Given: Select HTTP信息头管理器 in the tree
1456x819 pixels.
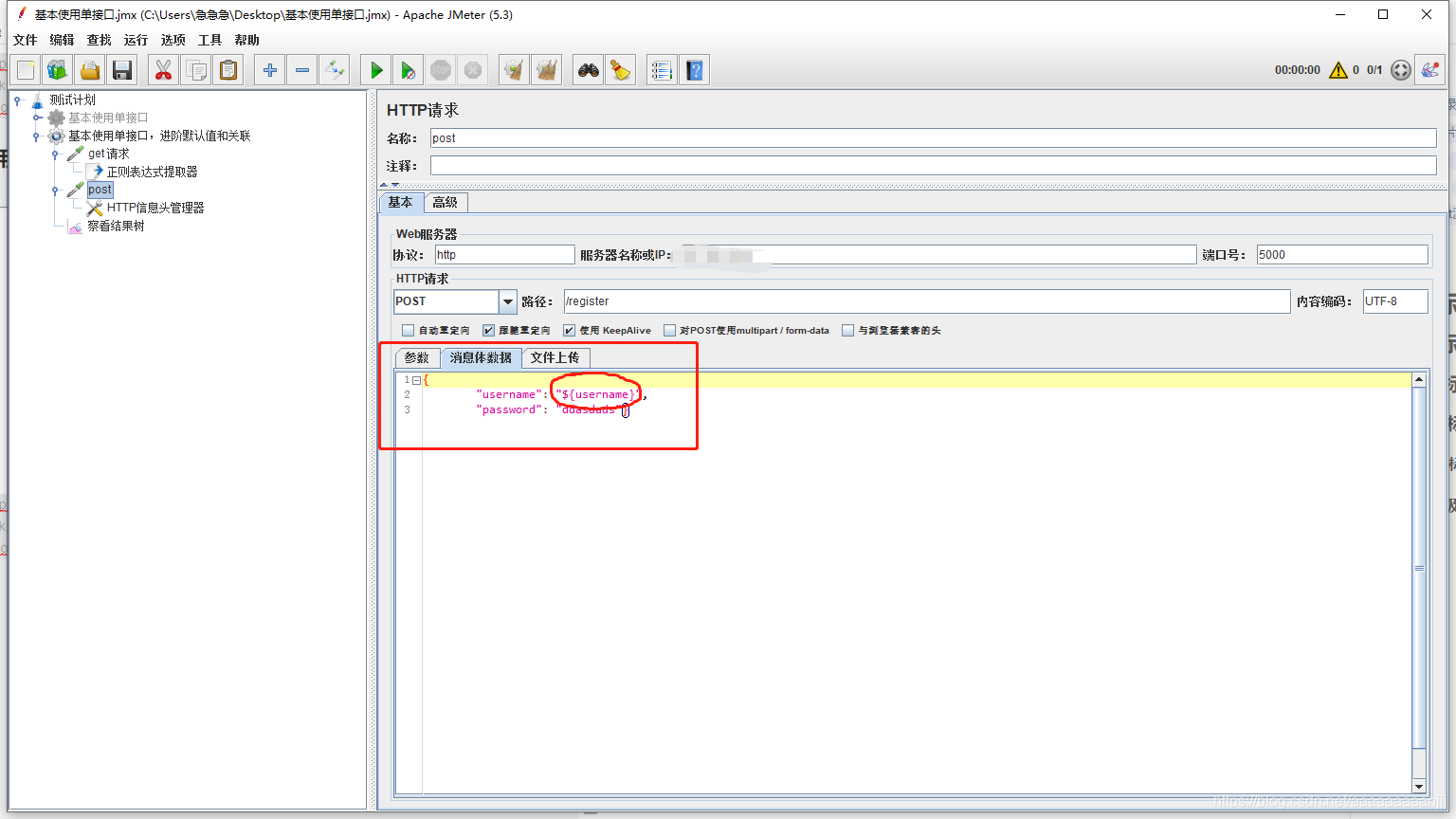Looking at the screenshot, I should tap(155, 208).
